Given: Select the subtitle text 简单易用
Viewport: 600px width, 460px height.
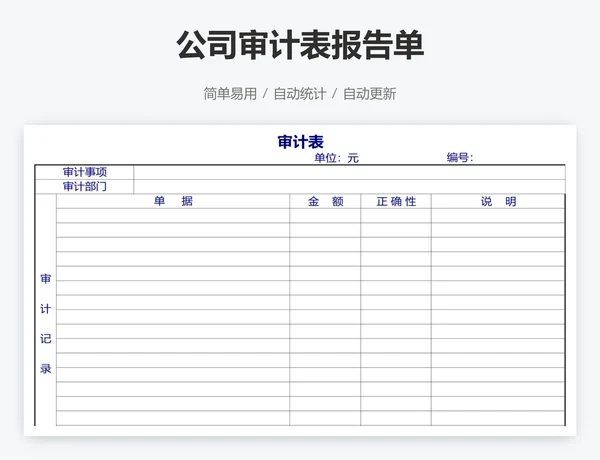Looking at the screenshot, I should point(230,94).
